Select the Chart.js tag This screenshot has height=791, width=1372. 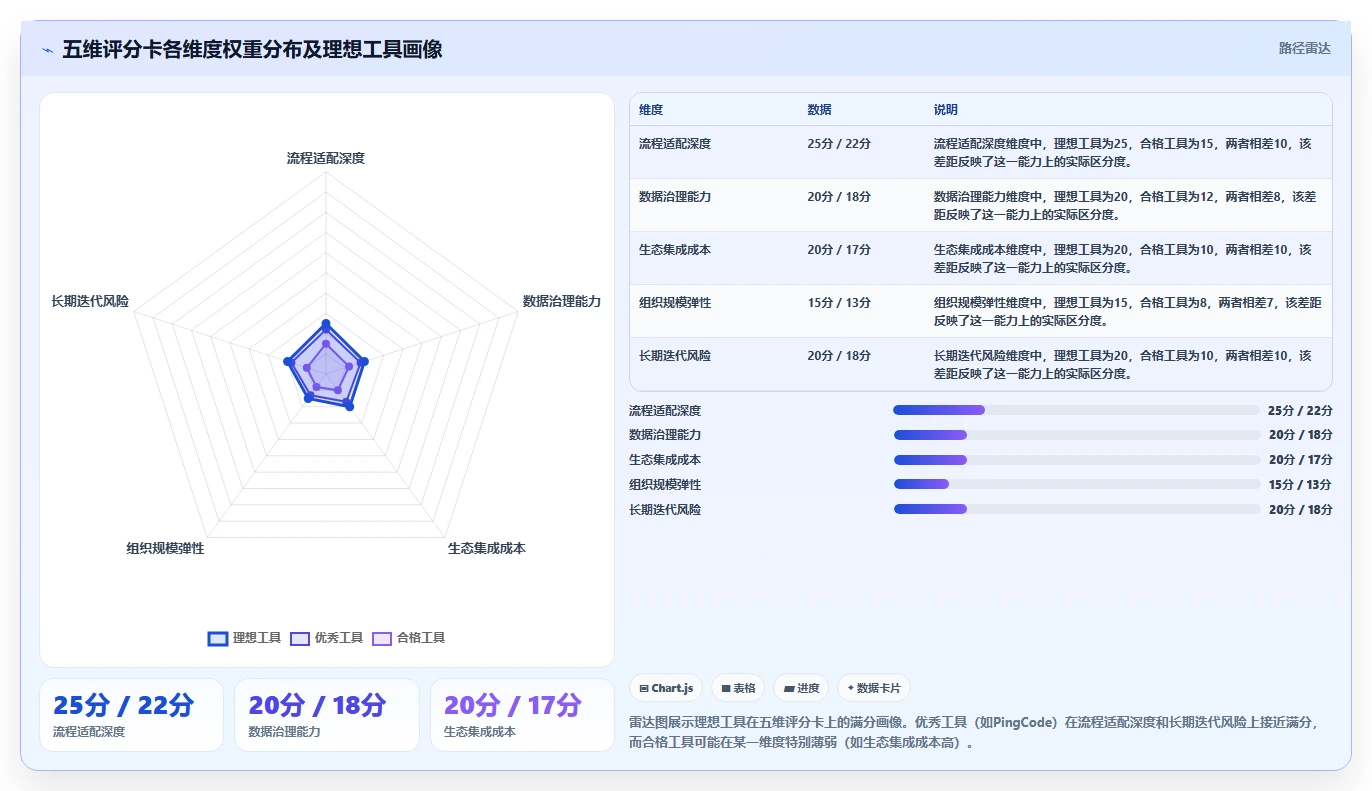[666, 688]
